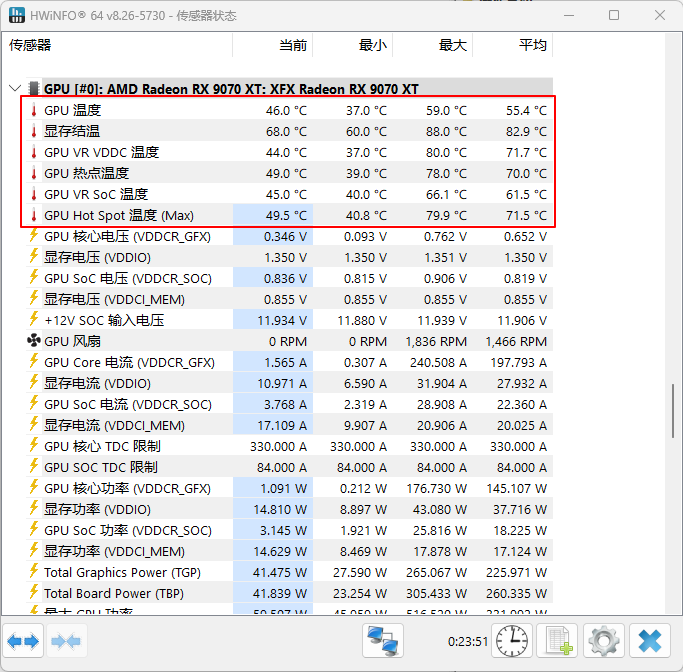Click thermometer icon for GPU 热点温度
This screenshot has height=672, width=683.
coord(34,173)
